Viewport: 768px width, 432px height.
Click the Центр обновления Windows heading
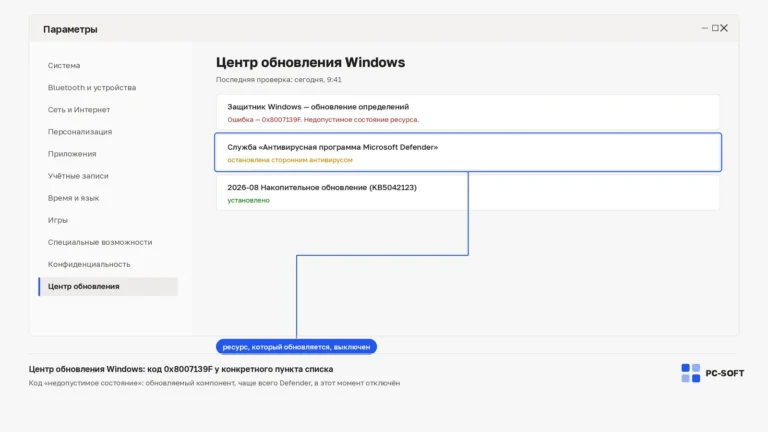(311, 63)
